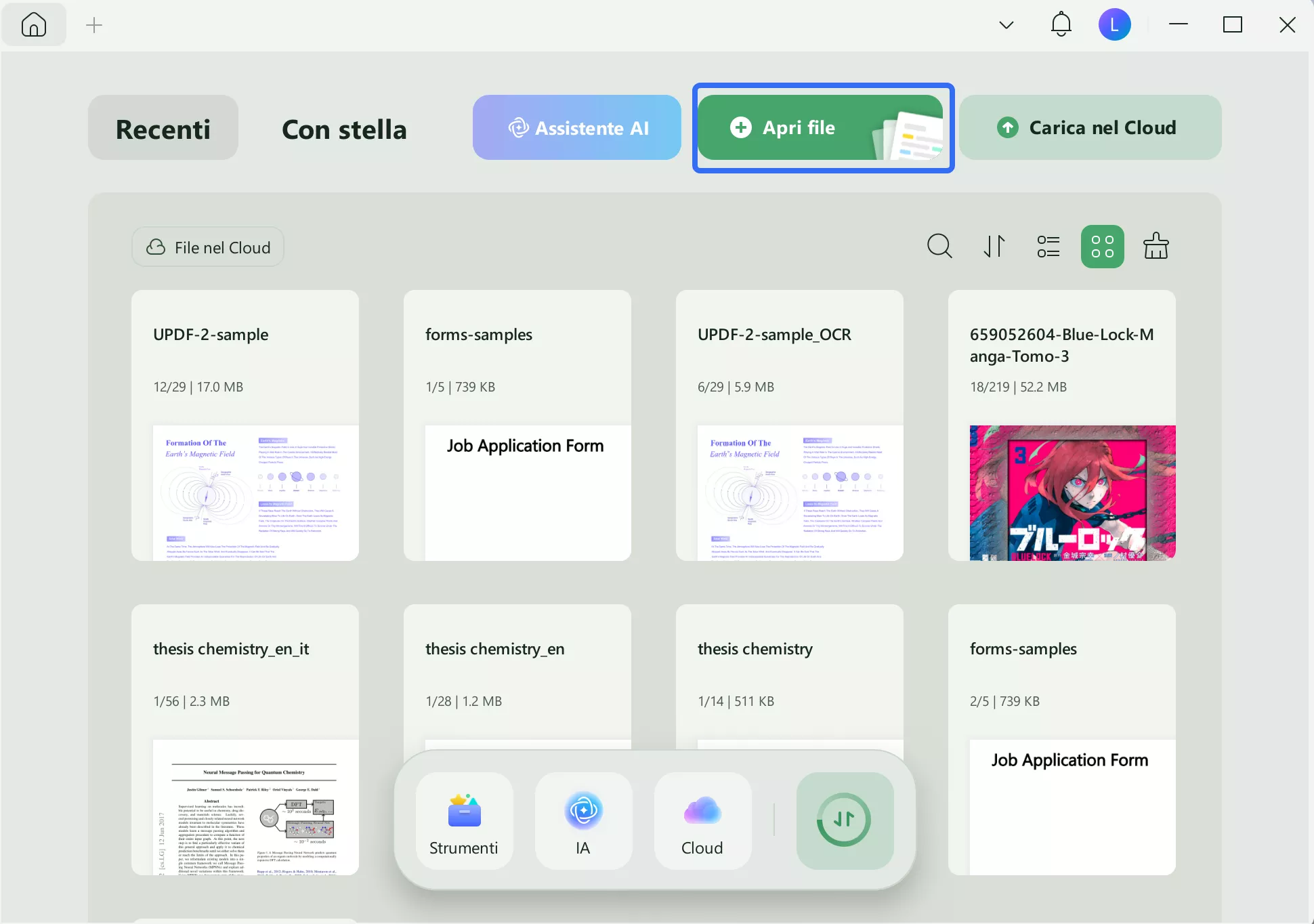Expand the title bar dropdown chevron
This screenshot has height=924, width=1314.
coord(1006,25)
